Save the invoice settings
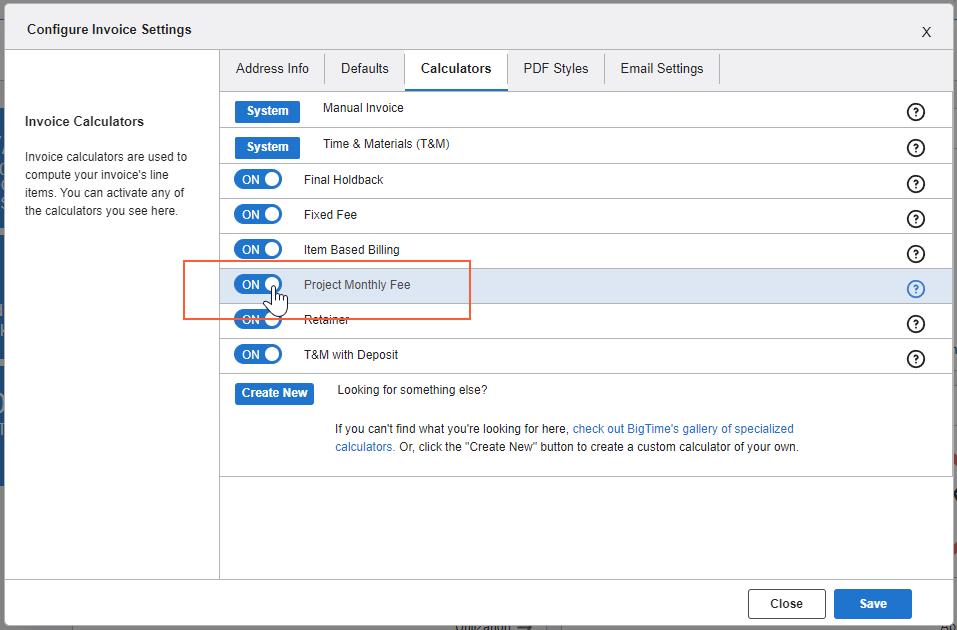Image resolution: width=957 pixels, height=630 pixels. [x=872, y=604]
